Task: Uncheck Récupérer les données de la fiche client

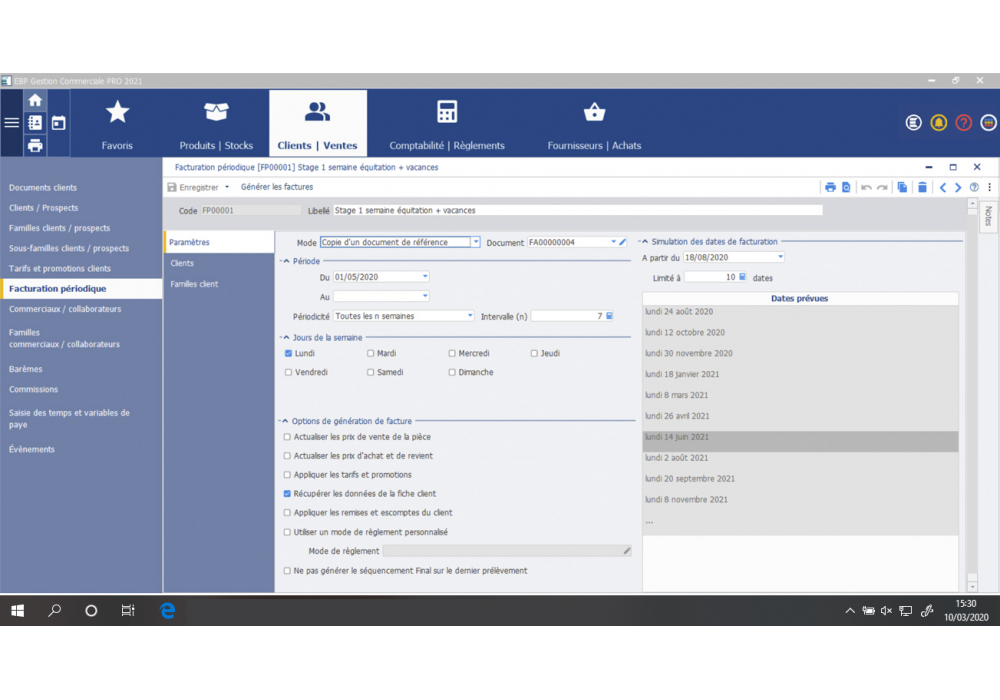Action: click(x=289, y=493)
